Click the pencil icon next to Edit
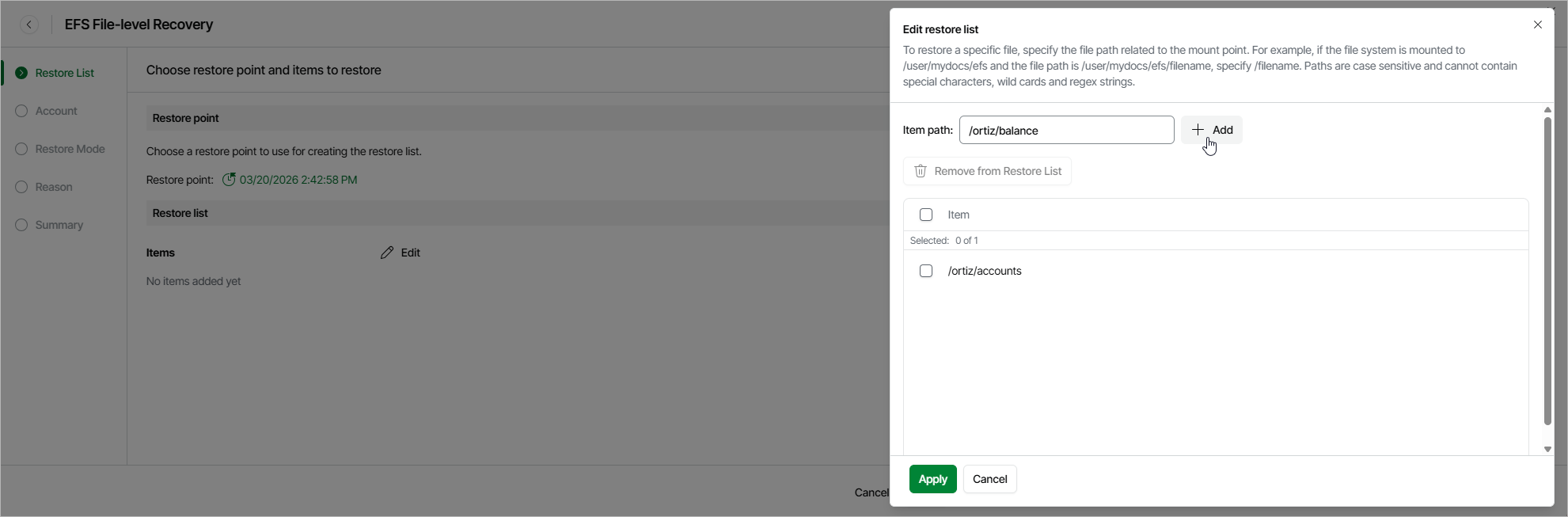1568x517 pixels. coord(387,253)
